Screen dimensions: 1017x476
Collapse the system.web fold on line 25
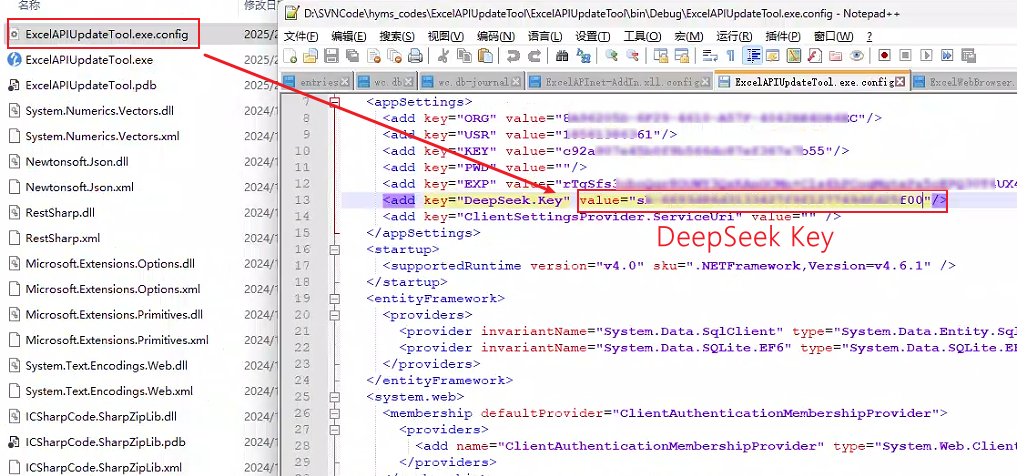pos(335,396)
